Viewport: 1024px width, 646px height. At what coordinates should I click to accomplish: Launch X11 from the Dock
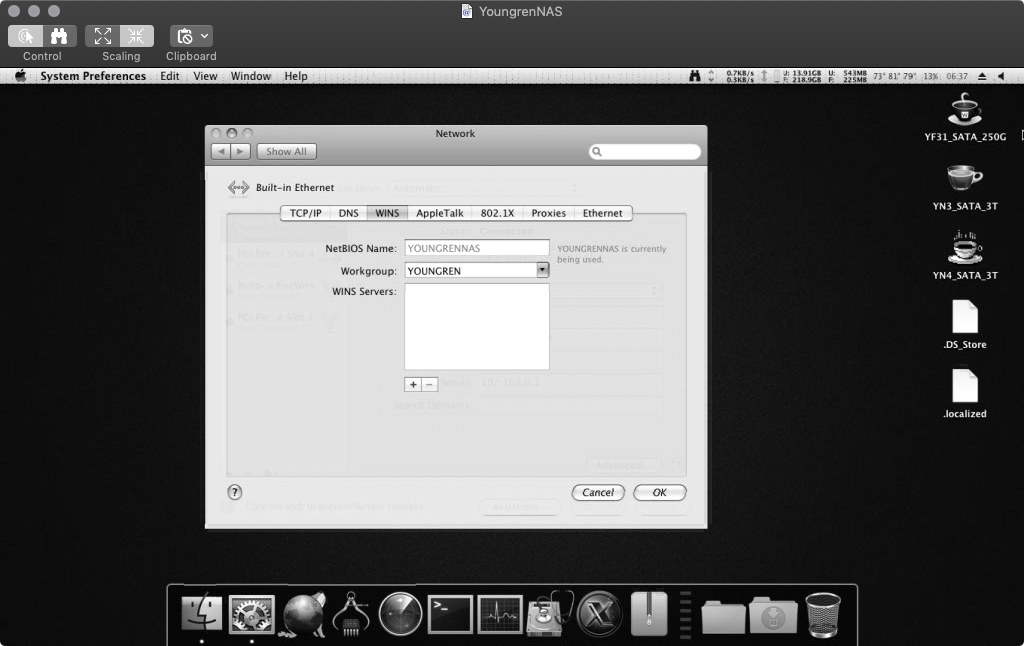click(600, 614)
